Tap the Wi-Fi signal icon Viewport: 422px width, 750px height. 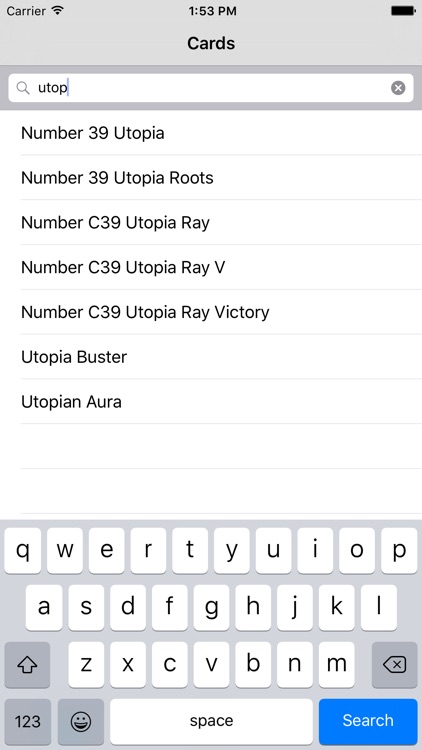[x=58, y=11]
